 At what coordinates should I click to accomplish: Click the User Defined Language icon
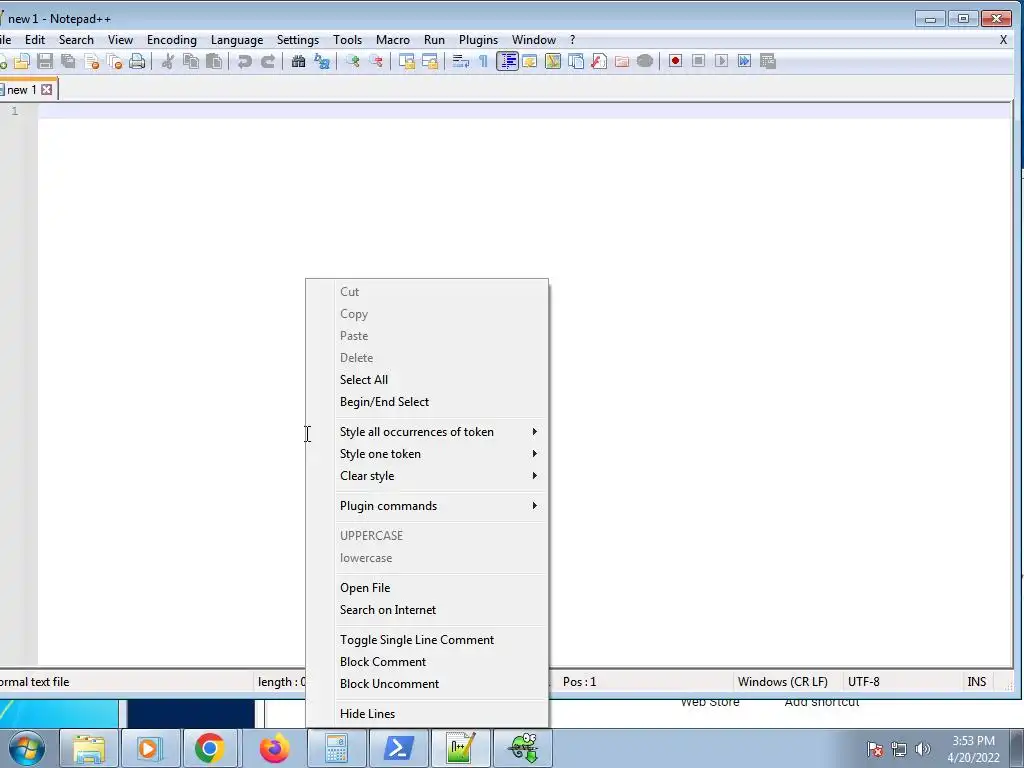coord(530,61)
